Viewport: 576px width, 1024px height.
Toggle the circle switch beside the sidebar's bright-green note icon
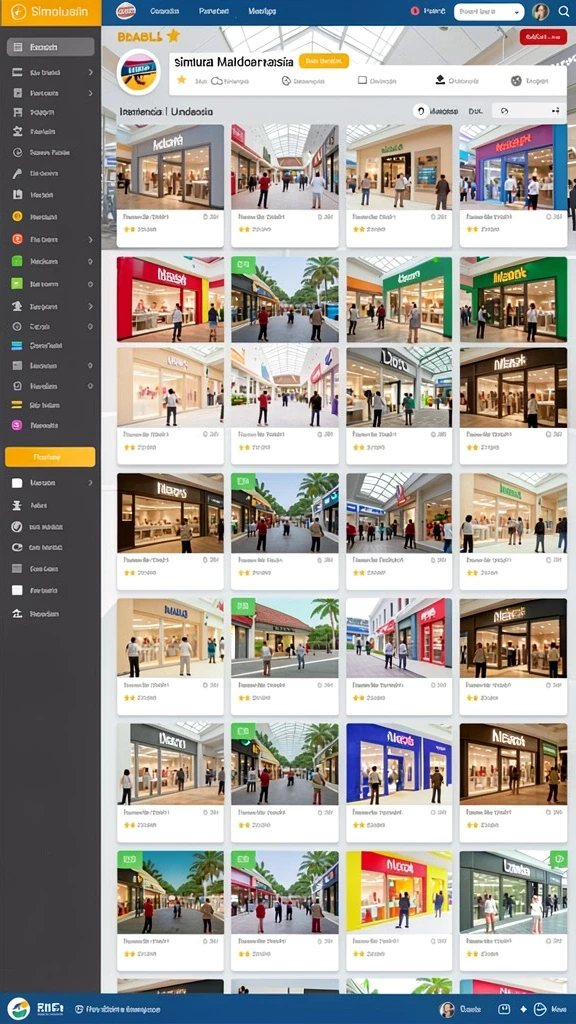[90, 285]
